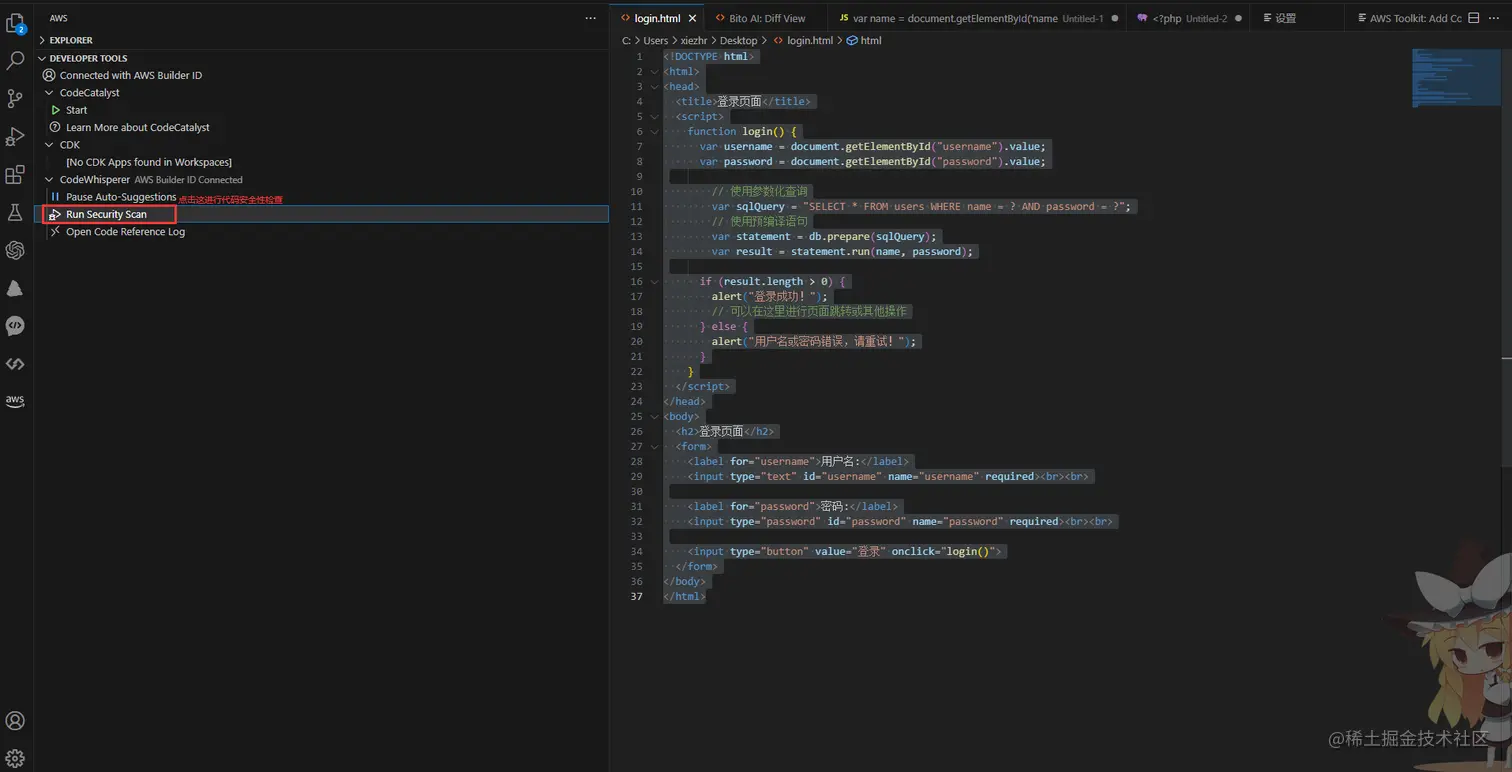The height and width of the screenshot is (772, 1512).
Task: Fold the form tag at line 27
Action: tap(654, 446)
